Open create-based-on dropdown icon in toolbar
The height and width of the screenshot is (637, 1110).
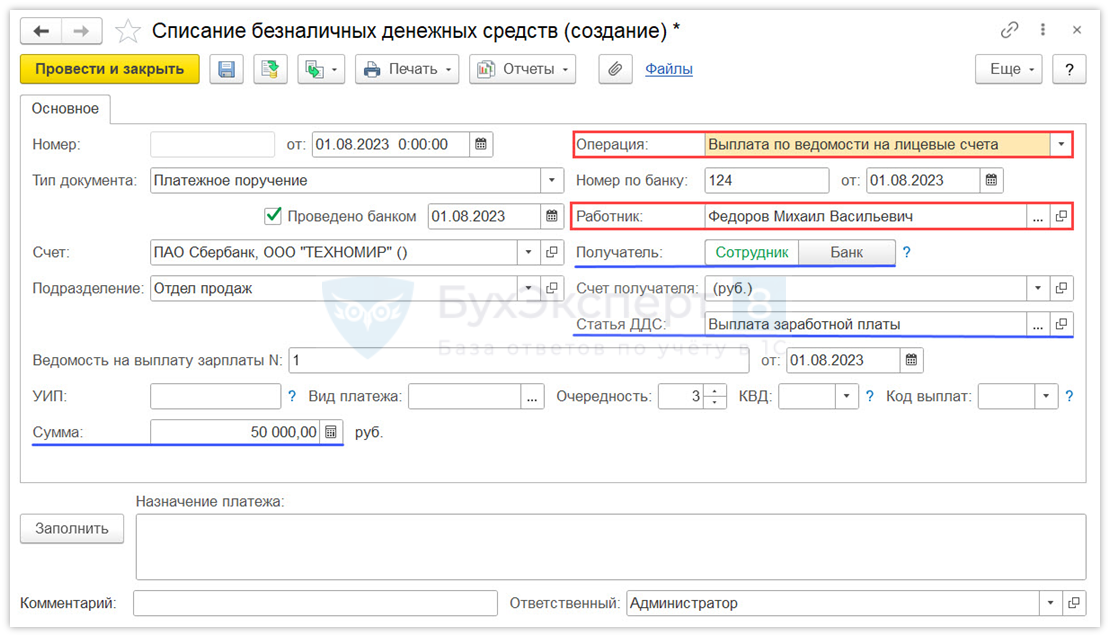tap(321, 69)
